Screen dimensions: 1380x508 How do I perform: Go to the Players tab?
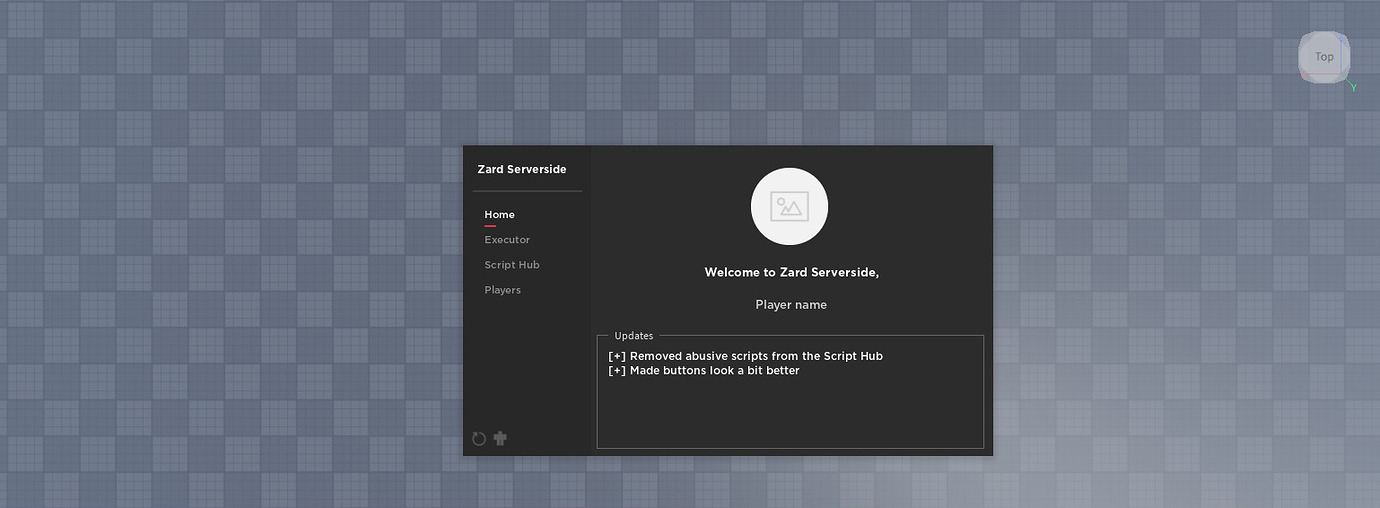click(502, 290)
